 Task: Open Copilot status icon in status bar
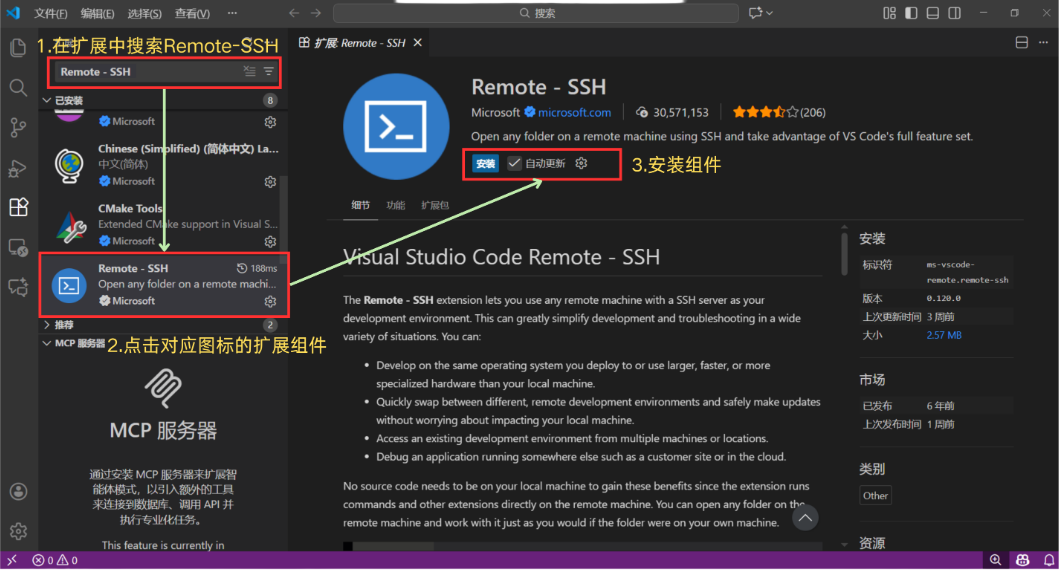(x=1022, y=560)
